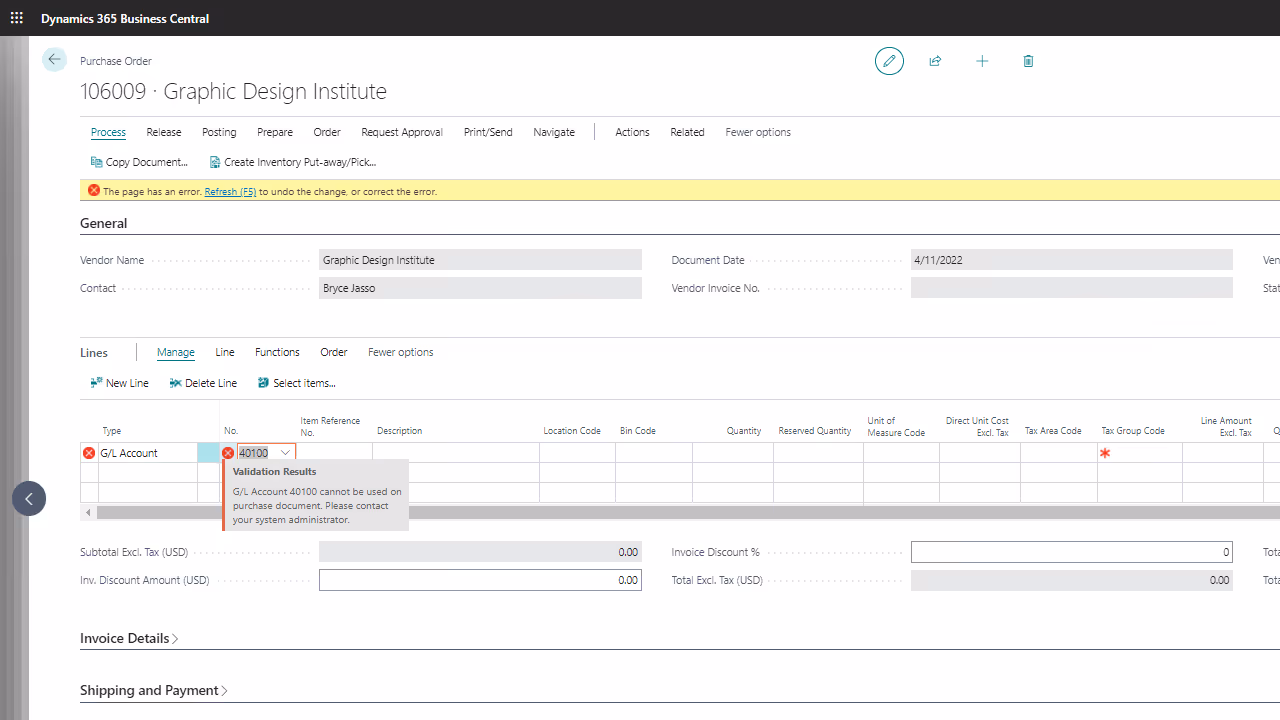Viewport: 1280px width, 720px height.
Task: Click row error icon beside G/L Account
Action: (x=89, y=453)
